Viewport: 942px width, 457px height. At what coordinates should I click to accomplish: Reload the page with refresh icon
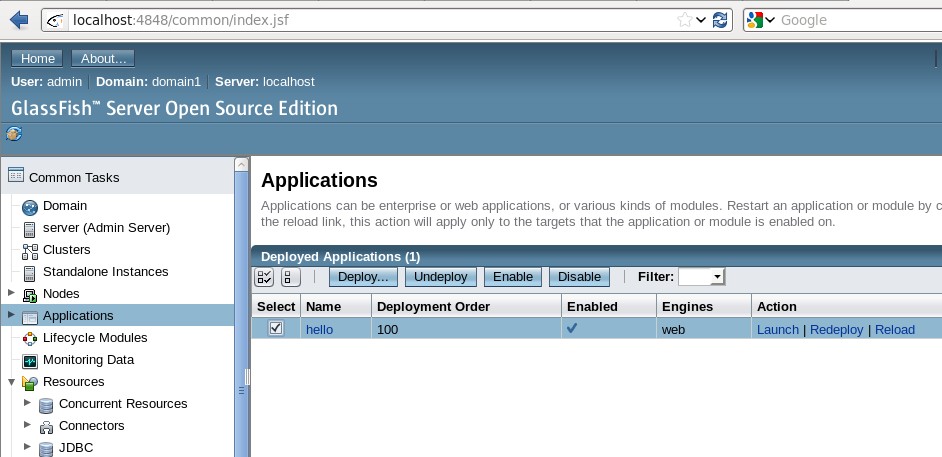coord(720,20)
